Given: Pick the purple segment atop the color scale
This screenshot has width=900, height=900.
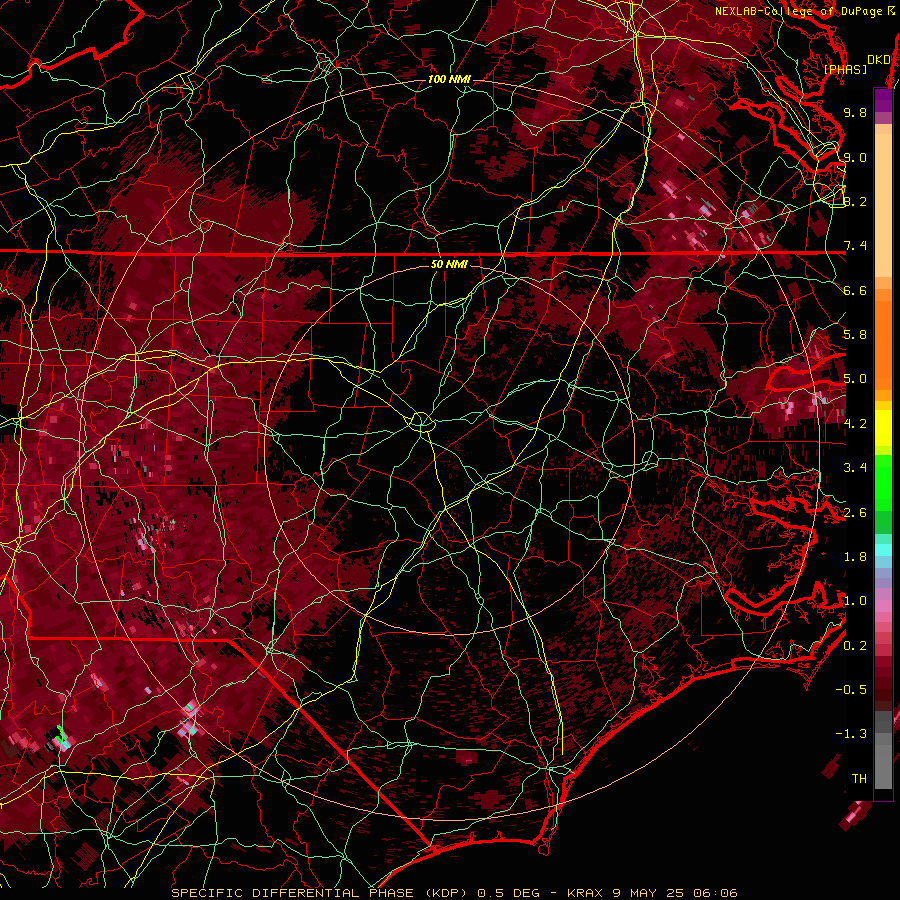Looking at the screenshot, I should coord(883,101).
